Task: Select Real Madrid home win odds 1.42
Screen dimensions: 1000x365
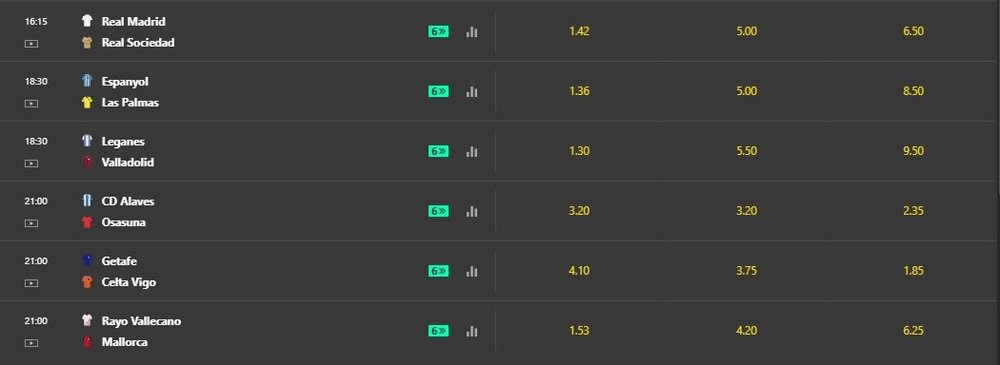Action: point(578,31)
